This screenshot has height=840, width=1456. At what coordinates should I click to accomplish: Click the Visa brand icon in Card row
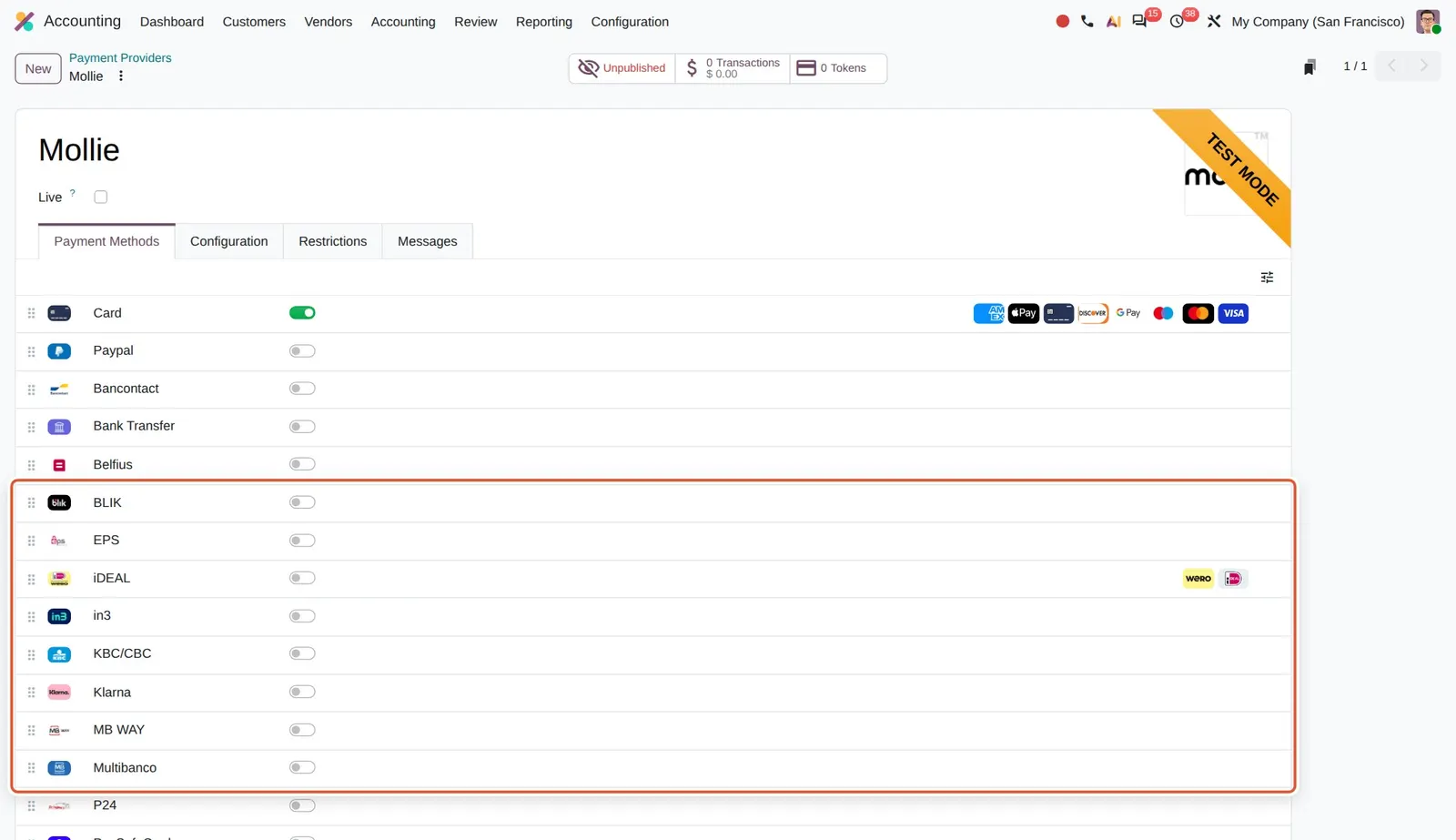pyautogui.click(x=1233, y=314)
